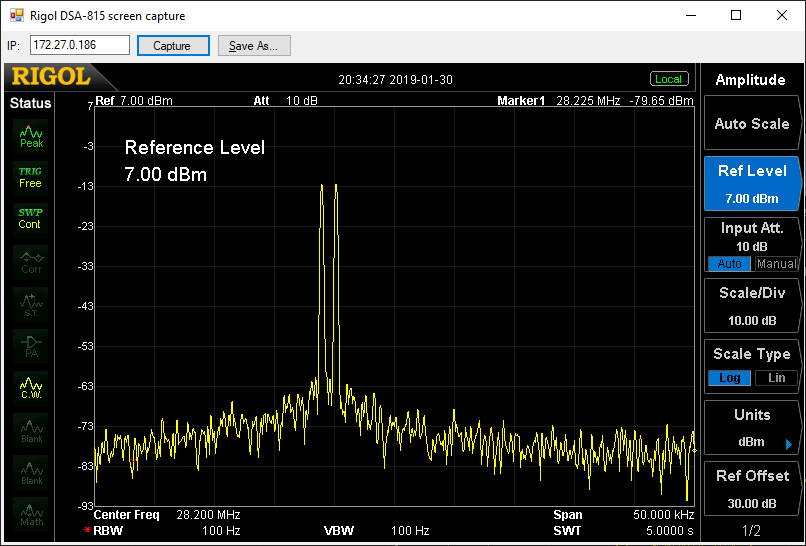Set input attenuation to Manual
This screenshot has width=806, height=546.
[x=776, y=264]
